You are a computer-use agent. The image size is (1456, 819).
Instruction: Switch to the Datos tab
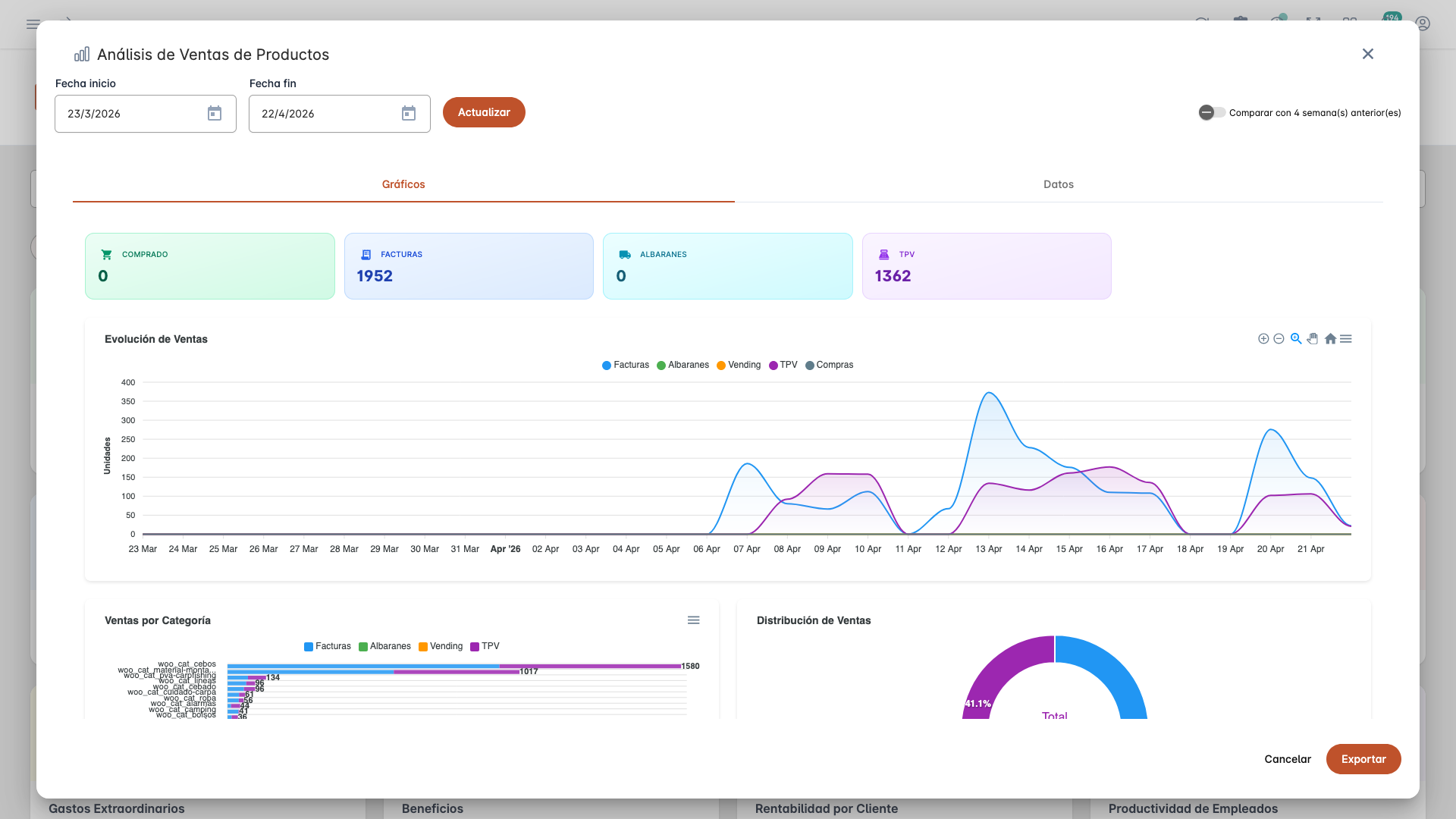click(x=1058, y=184)
